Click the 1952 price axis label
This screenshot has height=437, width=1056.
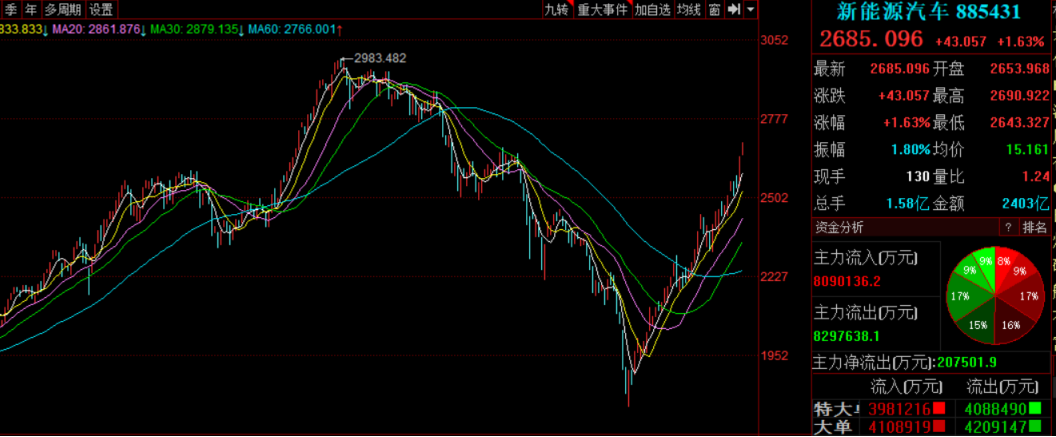[x=774, y=355]
